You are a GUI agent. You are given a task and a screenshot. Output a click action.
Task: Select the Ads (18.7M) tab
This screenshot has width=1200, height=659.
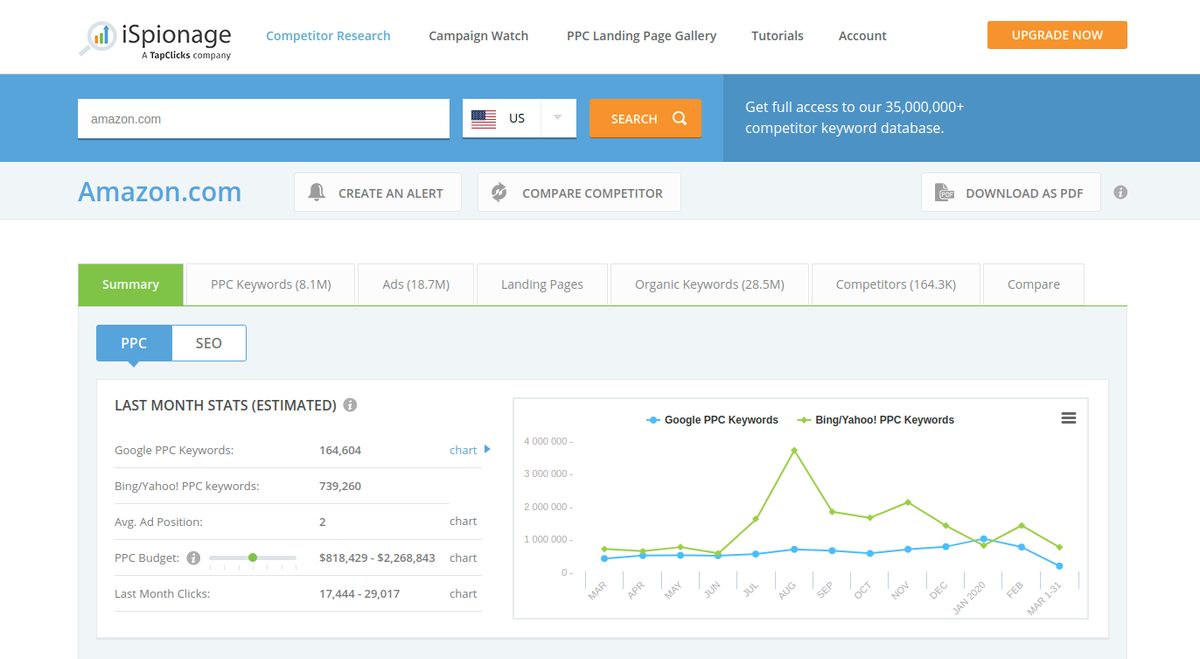416,284
